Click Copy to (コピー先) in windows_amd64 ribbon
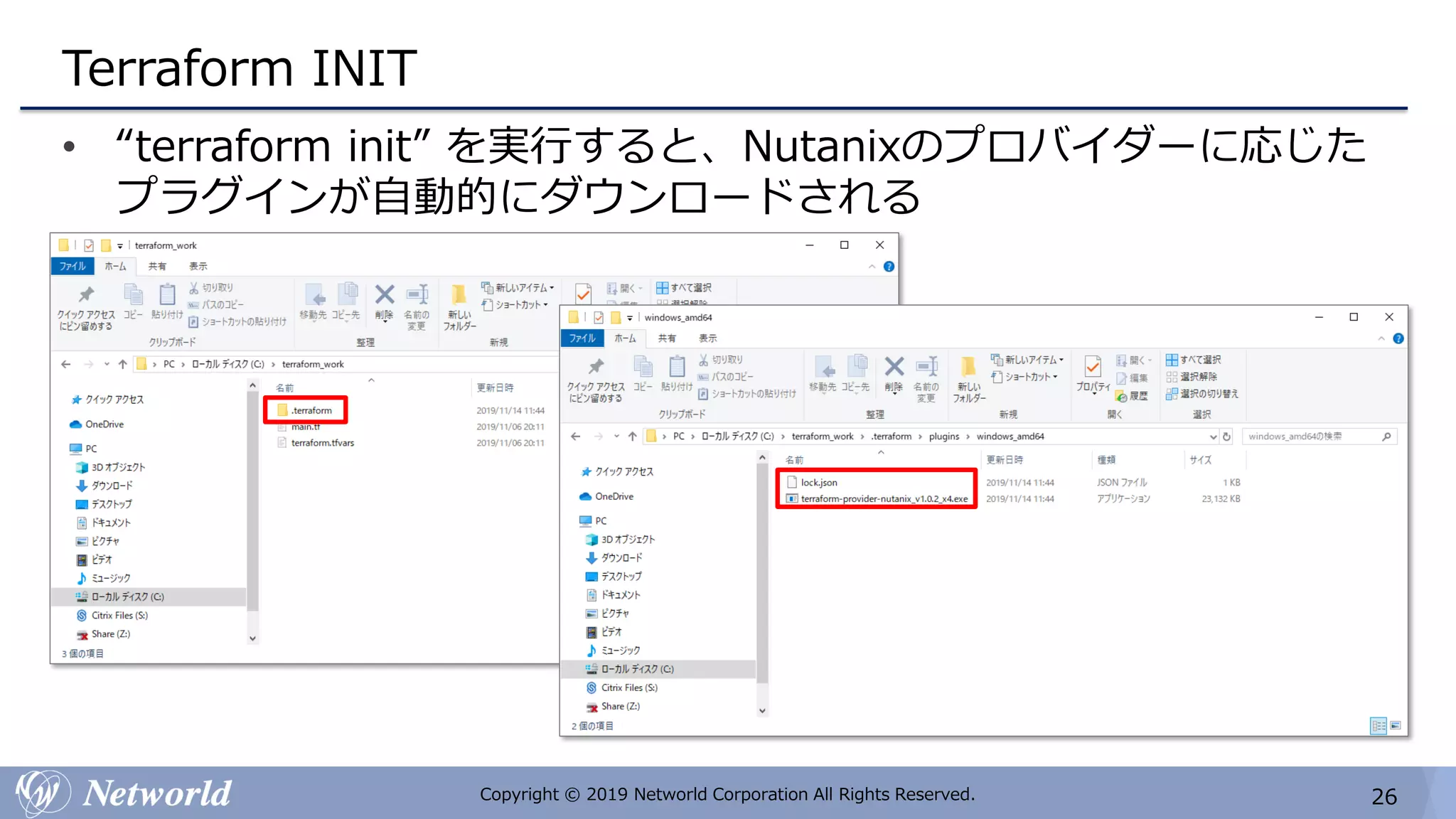The height and width of the screenshot is (819, 1456). point(856,374)
